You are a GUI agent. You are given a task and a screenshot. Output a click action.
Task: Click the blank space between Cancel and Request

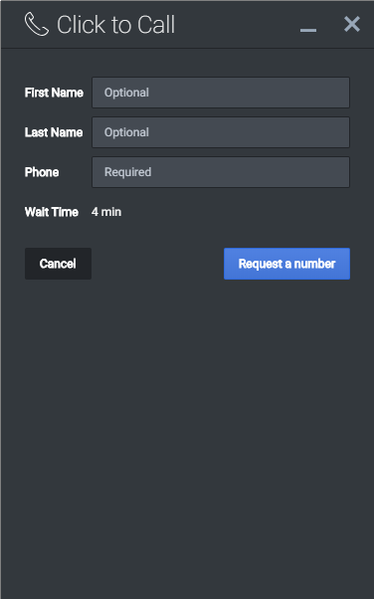point(157,264)
